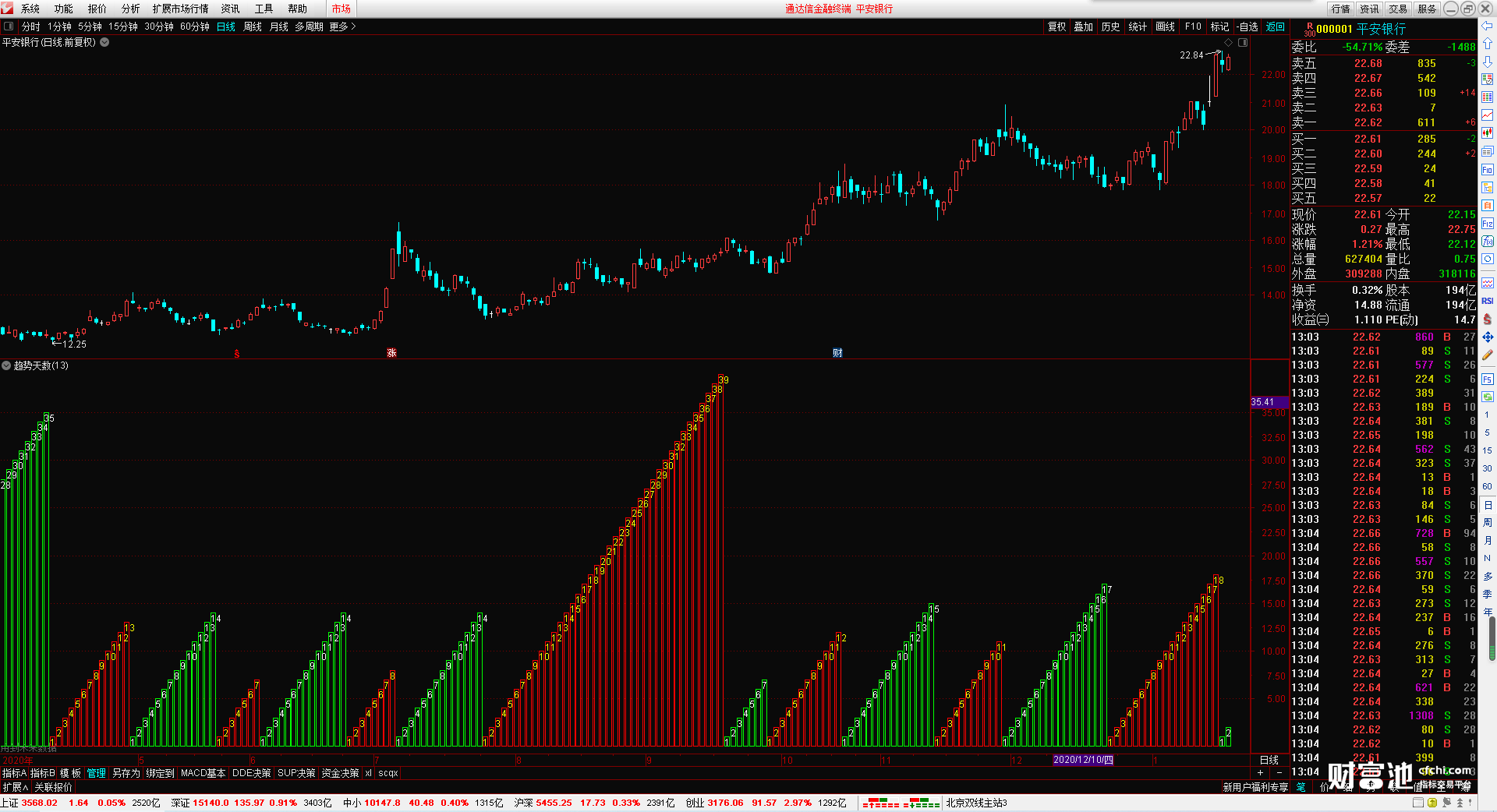The width and height of the screenshot is (1497, 812).
Task: Switch to 15分钟 period
Action: click(x=122, y=26)
